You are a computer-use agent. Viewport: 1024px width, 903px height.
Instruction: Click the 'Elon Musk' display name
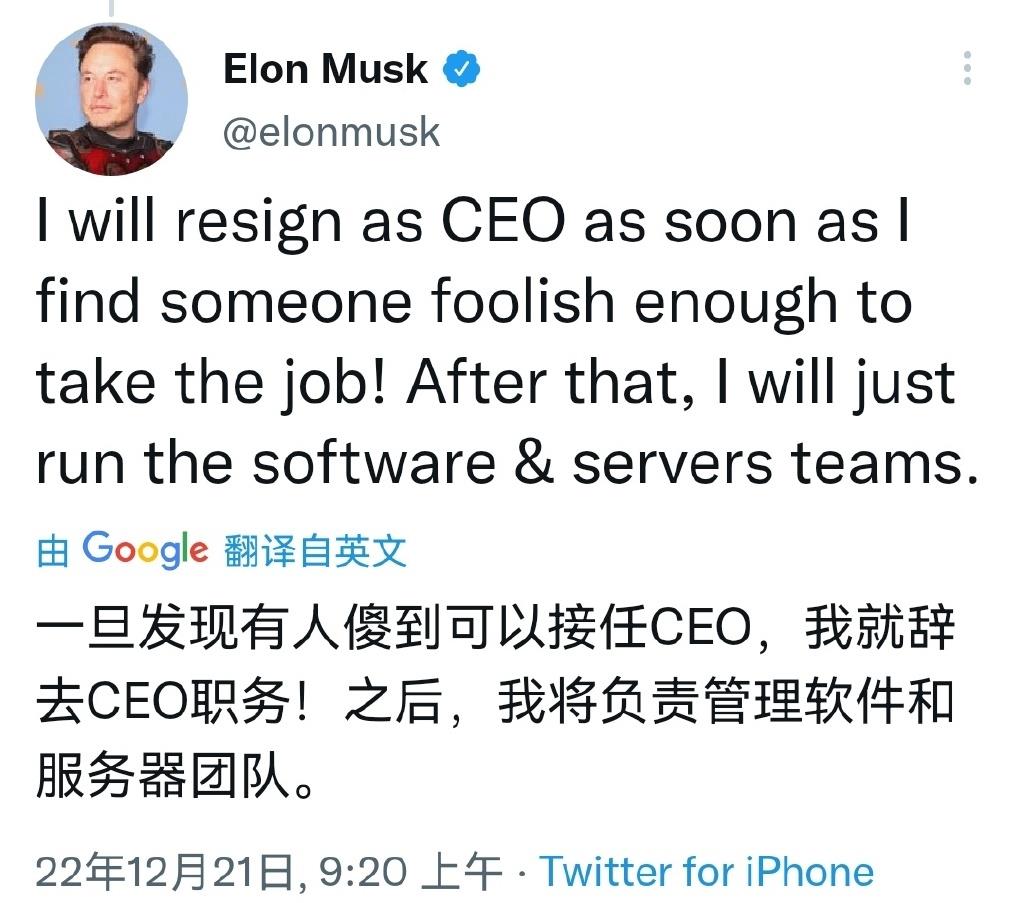coord(323,68)
